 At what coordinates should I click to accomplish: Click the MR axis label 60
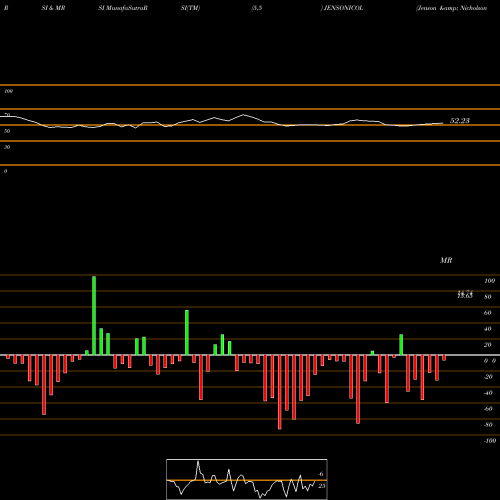coord(488,313)
